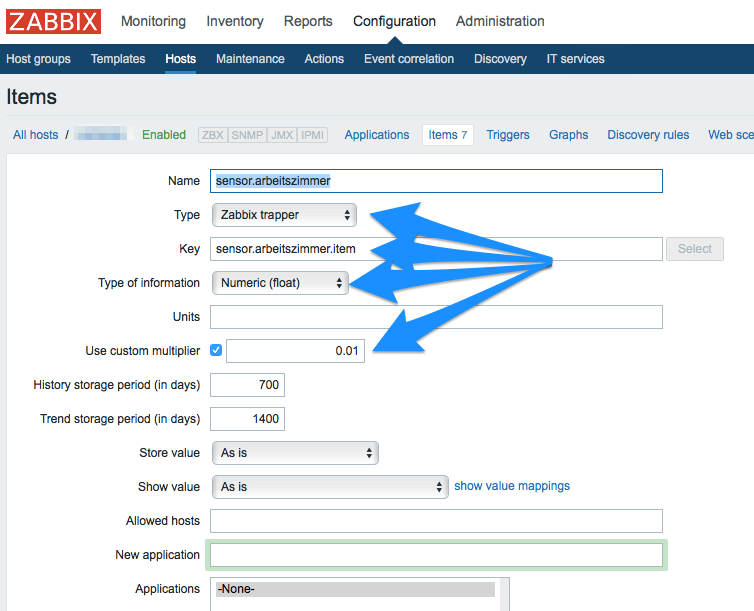
Task: Open the Inventory menu
Action: point(235,21)
